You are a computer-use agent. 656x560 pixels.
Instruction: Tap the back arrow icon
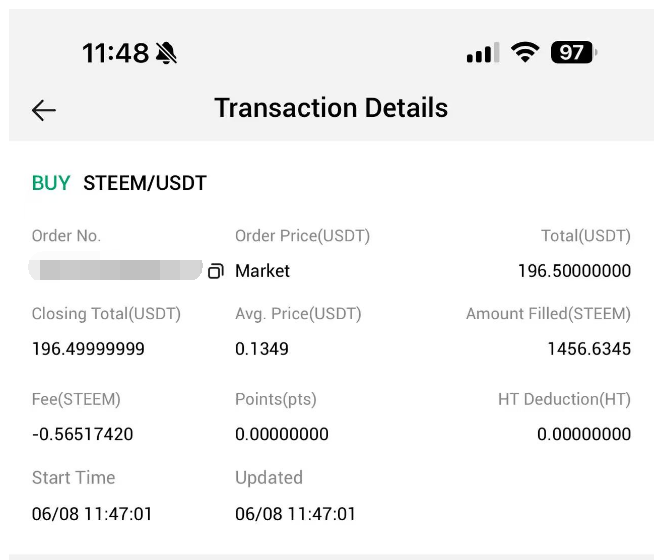[44, 110]
